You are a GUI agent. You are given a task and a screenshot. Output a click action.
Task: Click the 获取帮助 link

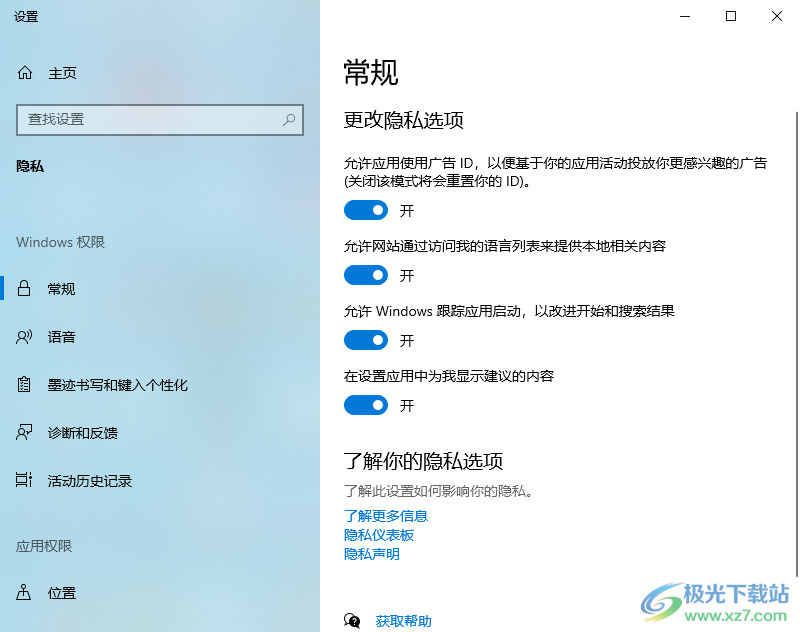[403, 621]
